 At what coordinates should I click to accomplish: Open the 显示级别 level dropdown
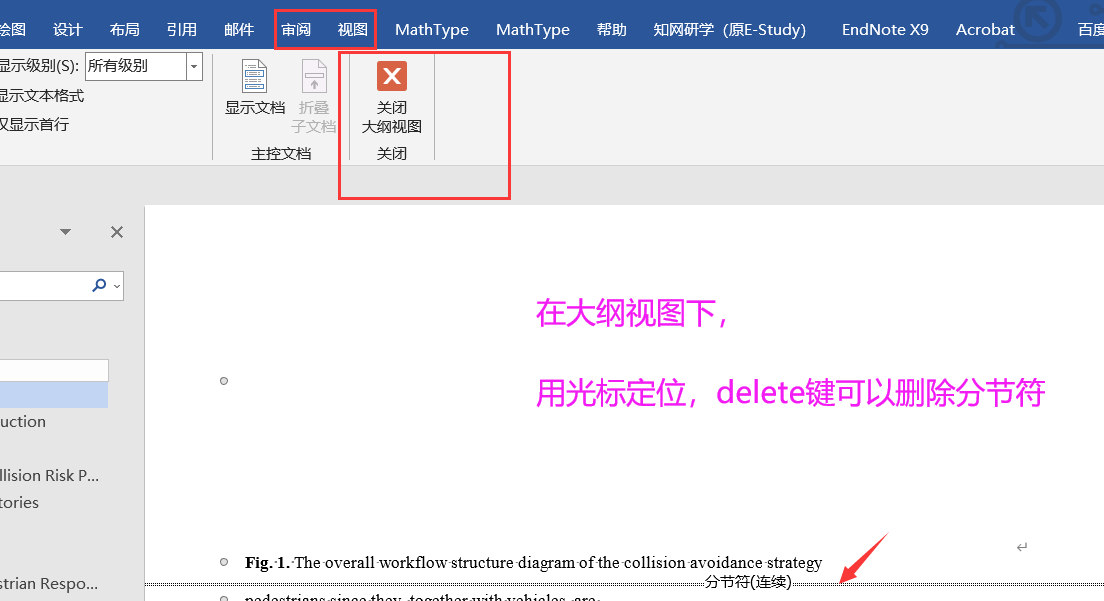click(193, 65)
